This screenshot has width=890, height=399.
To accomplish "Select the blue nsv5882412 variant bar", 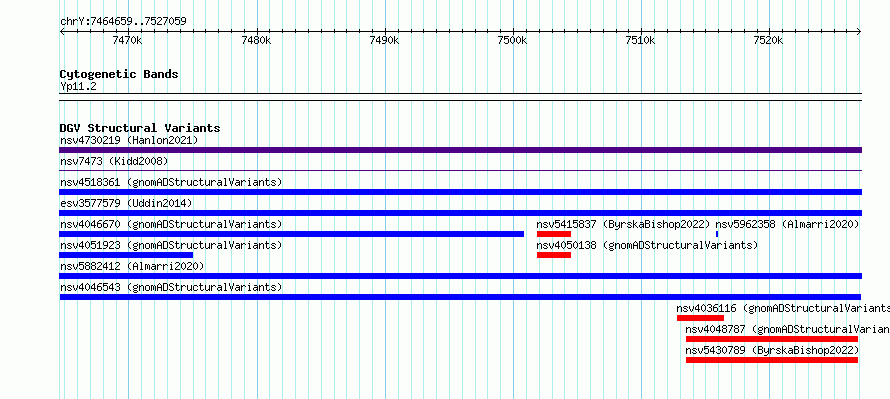I will (460, 276).
